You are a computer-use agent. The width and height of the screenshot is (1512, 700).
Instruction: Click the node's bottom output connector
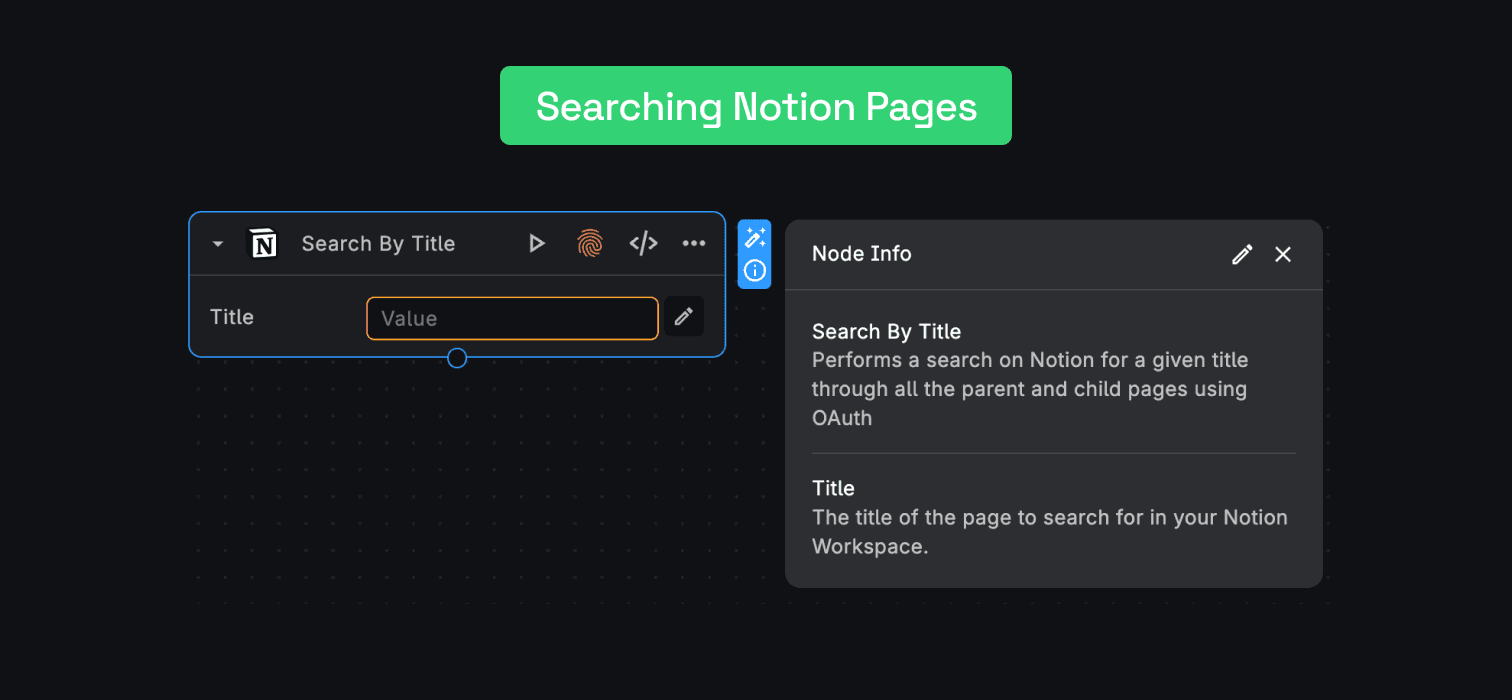457,358
